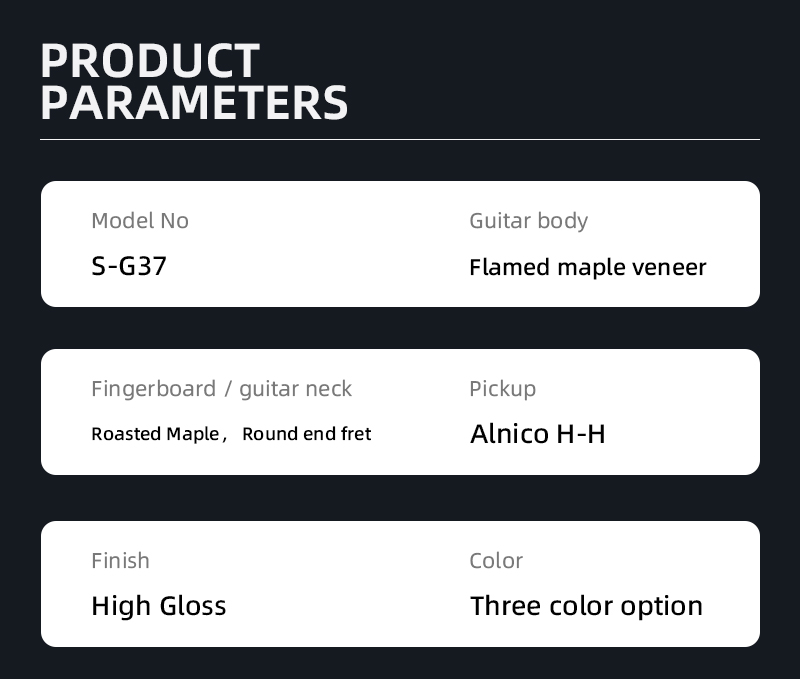Select the Model No label
This screenshot has height=679, width=800.
[x=140, y=221]
